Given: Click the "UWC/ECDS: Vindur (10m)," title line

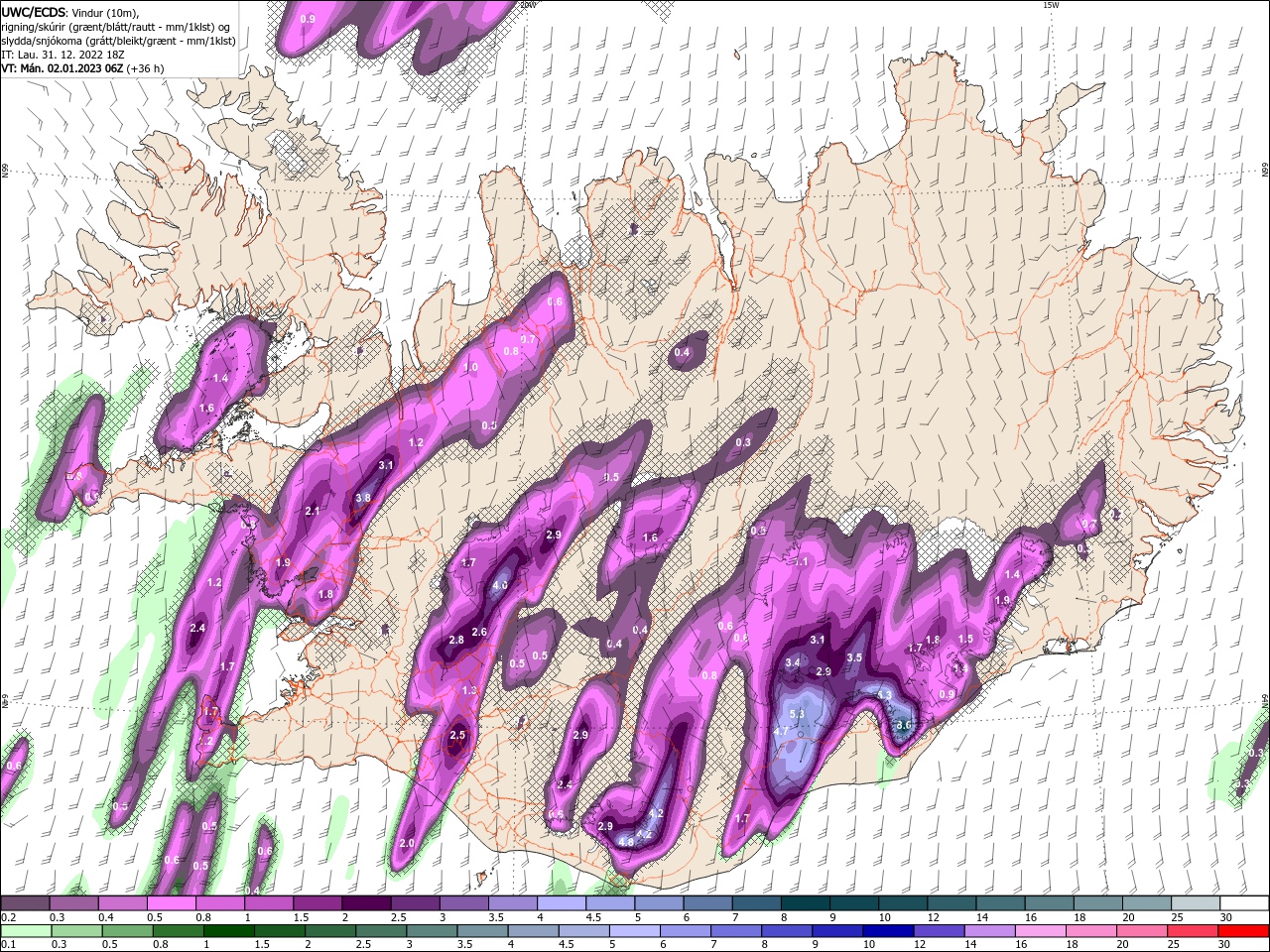Looking at the screenshot, I should point(70,12).
